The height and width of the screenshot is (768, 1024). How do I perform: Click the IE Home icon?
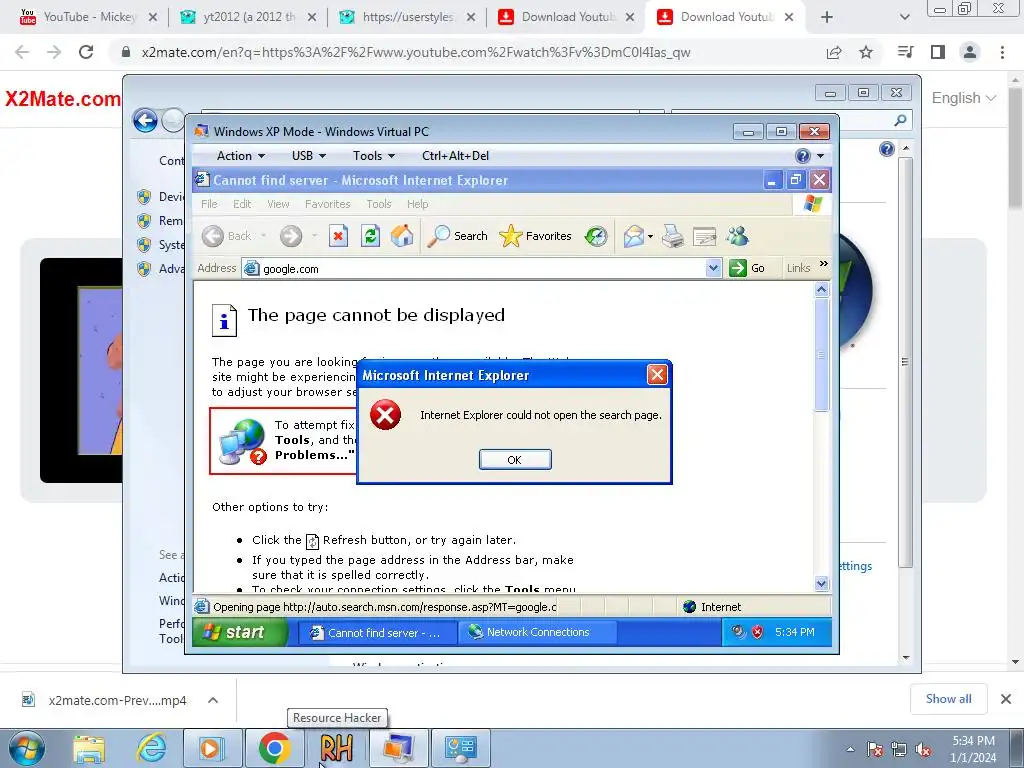pos(402,236)
